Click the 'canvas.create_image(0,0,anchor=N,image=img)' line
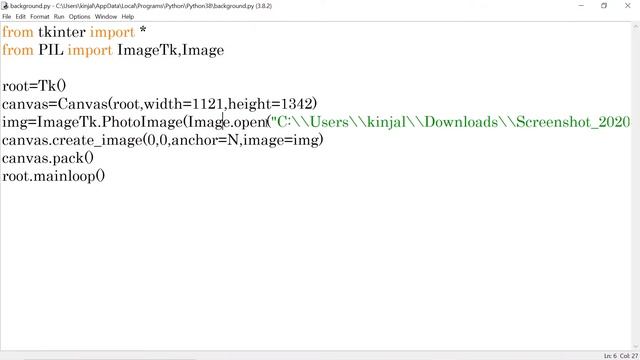 (x=162, y=140)
